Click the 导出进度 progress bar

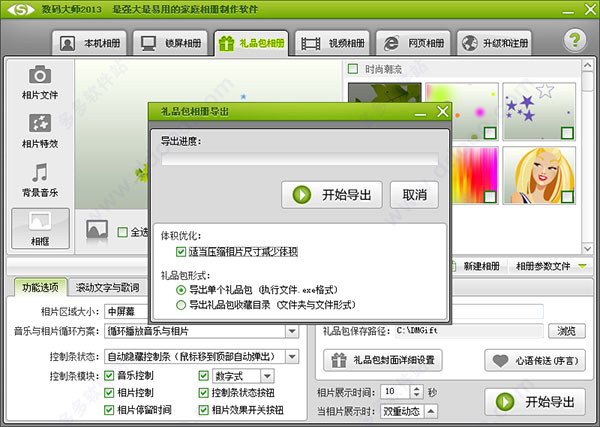pyautogui.click(x=300, y=159)
